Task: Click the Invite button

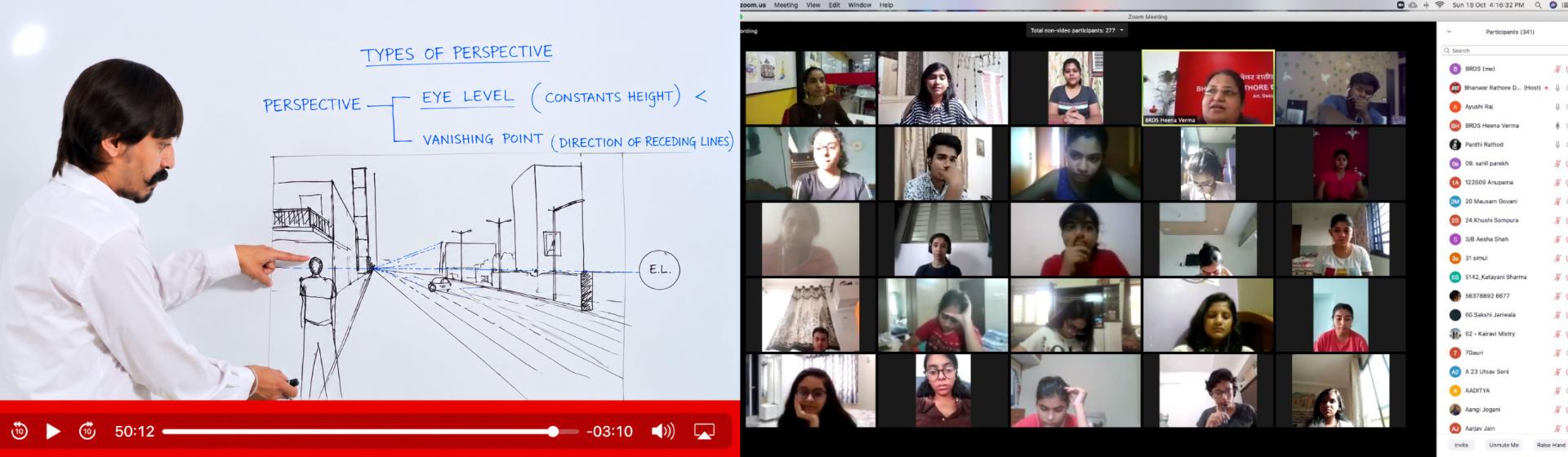Action: (1461, 445)
